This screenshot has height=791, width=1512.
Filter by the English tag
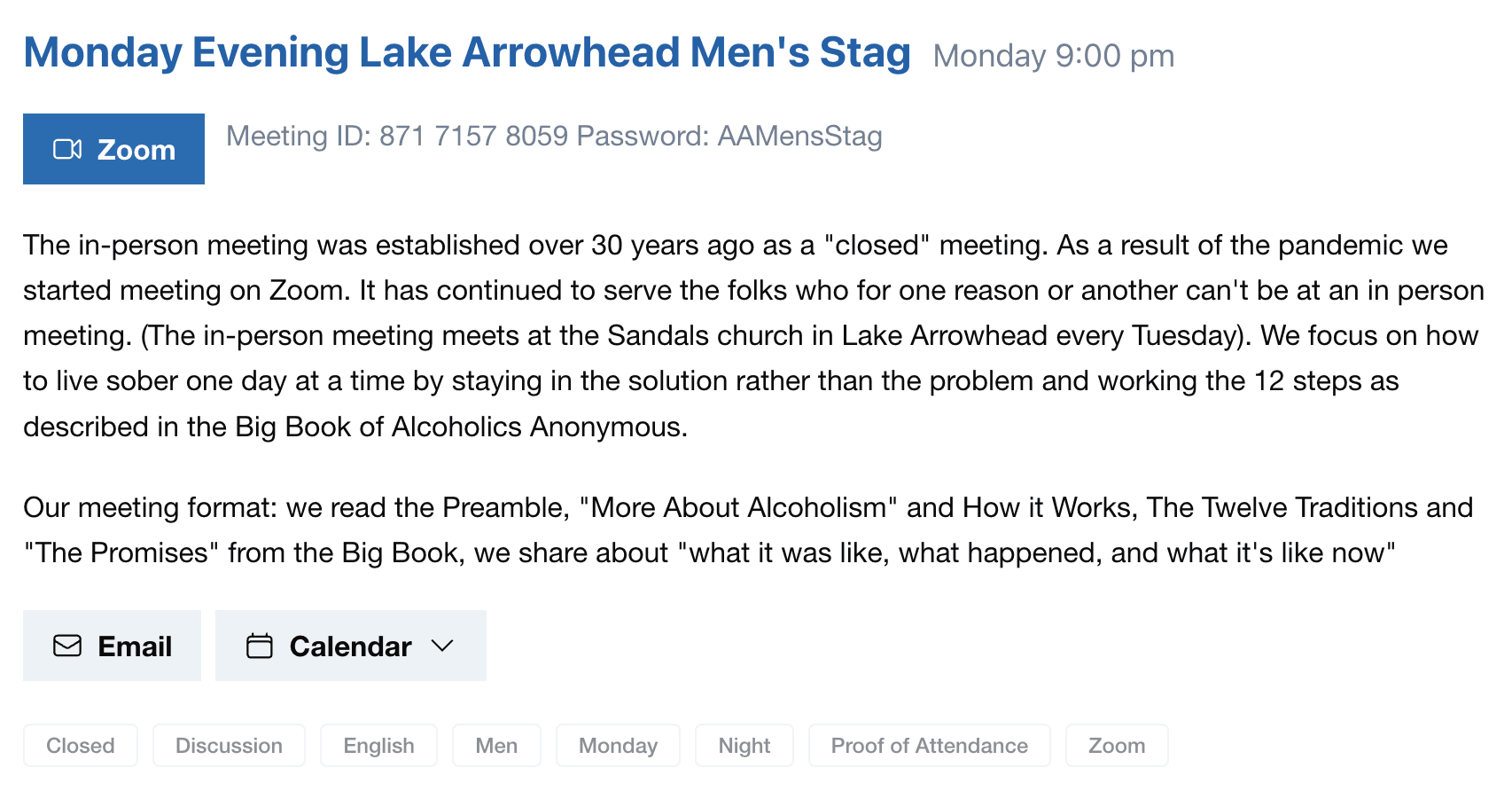tap(378, 746)
